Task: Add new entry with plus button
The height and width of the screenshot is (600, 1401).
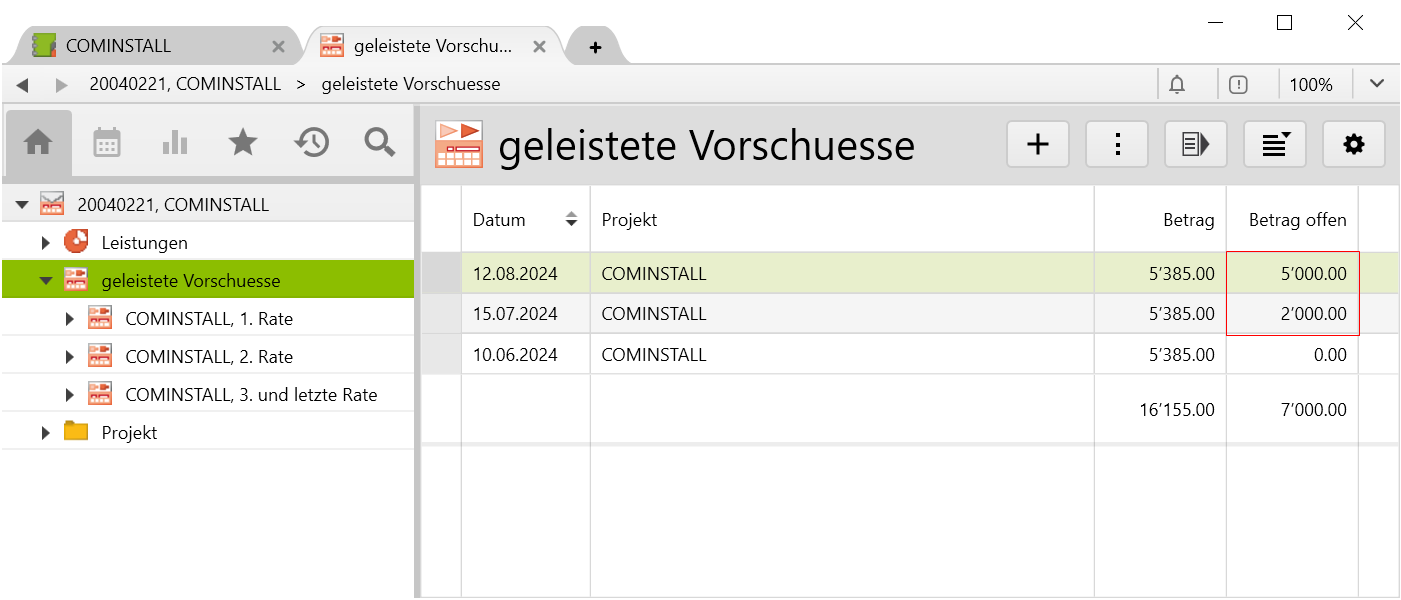Action: (x=1038, y=145)
